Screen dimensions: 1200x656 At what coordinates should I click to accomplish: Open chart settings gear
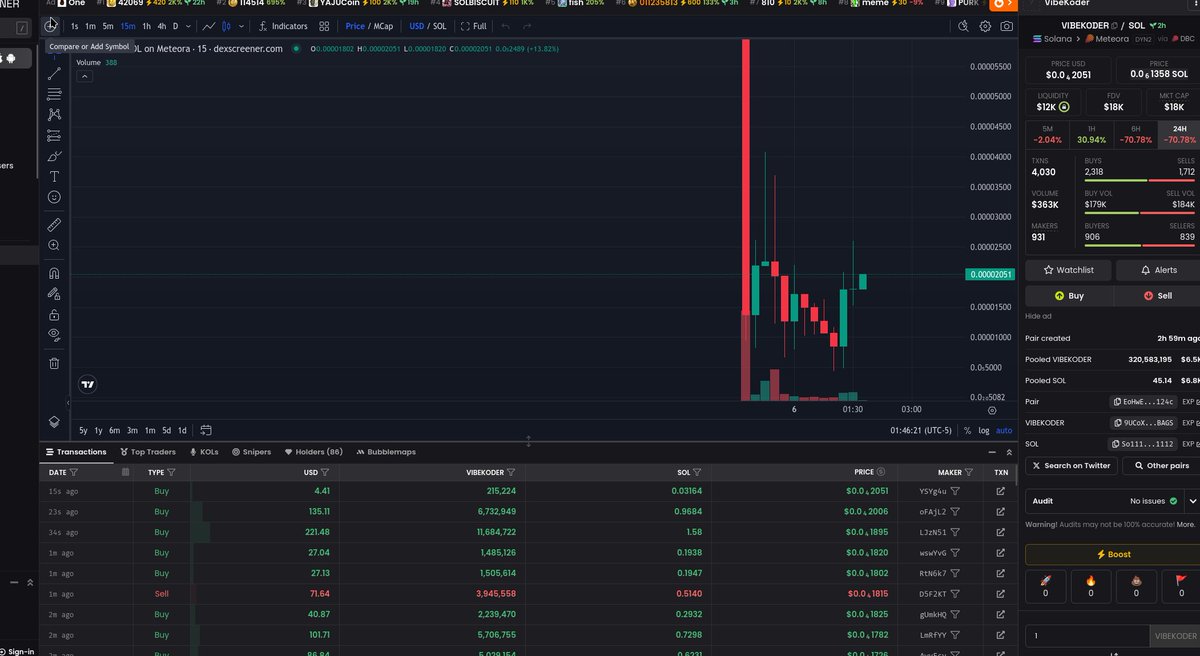pyautogui.click(x=986, y=26)
